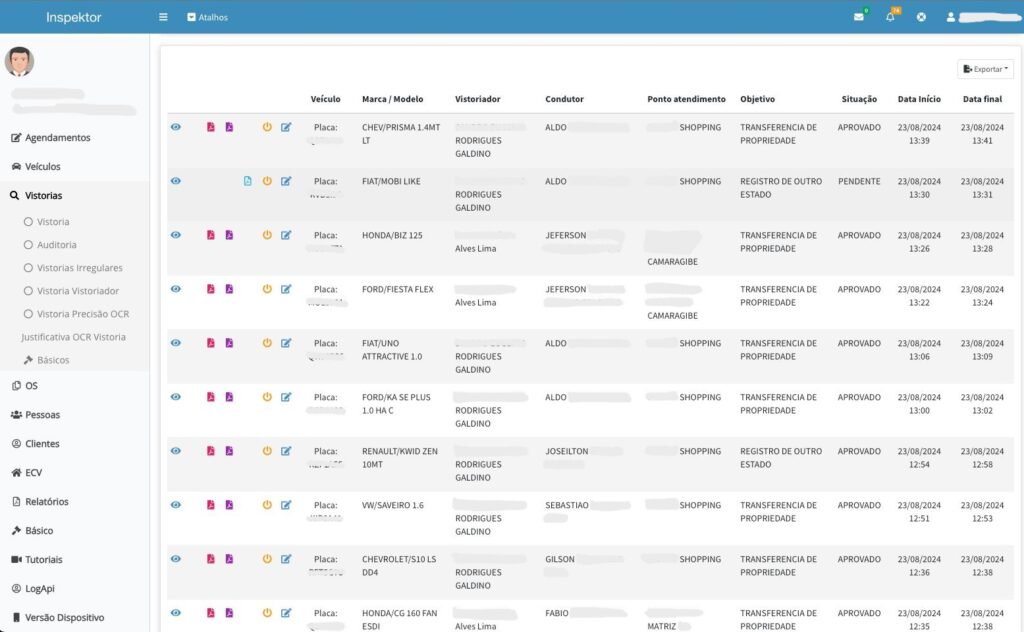
Task: Open blue document icon in FIAT/MOBI row
Action: [248, 181]
